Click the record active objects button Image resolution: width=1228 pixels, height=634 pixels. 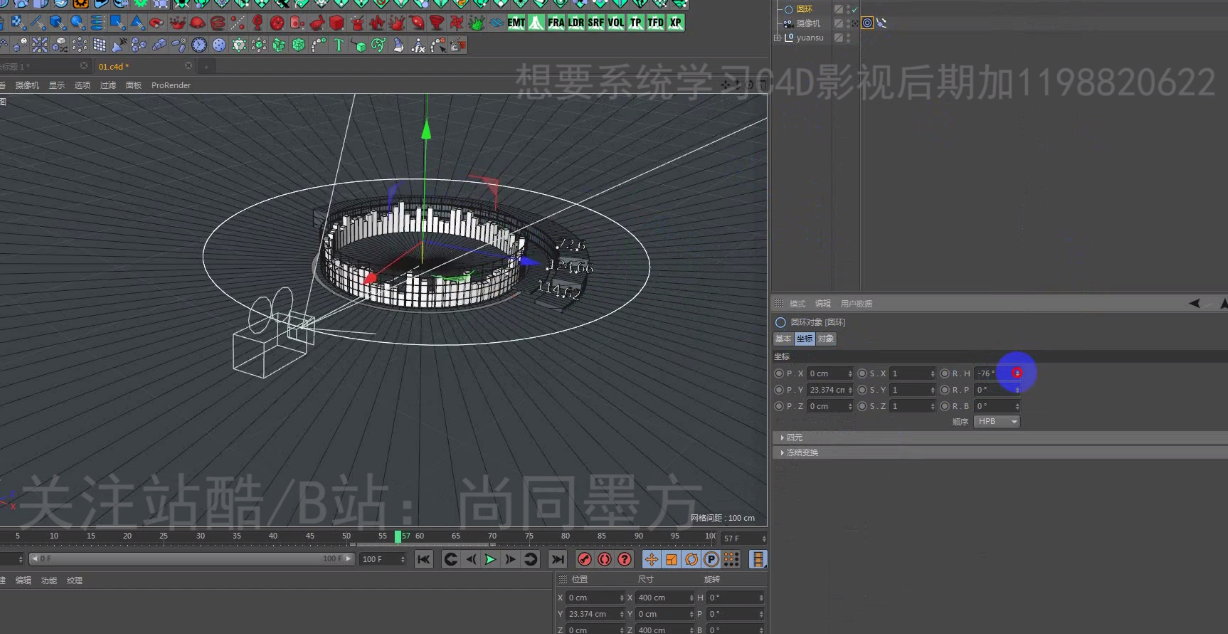pos(585,559)
